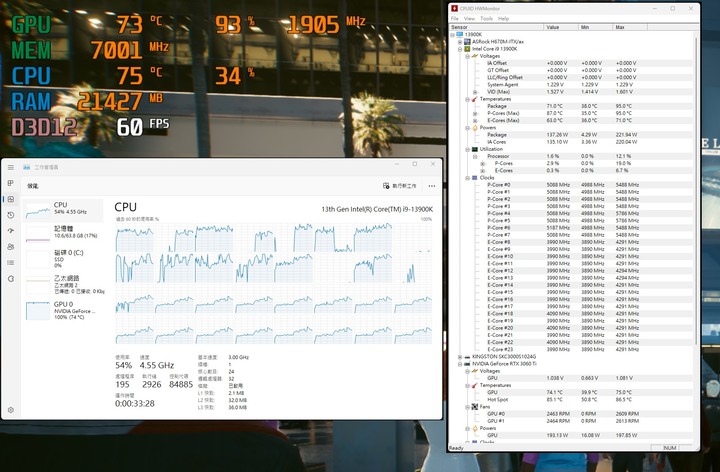Viewport: 720px width, 472px height.
Task: Collapse the 13900K root node in HWMonitor
Action: 452,34
